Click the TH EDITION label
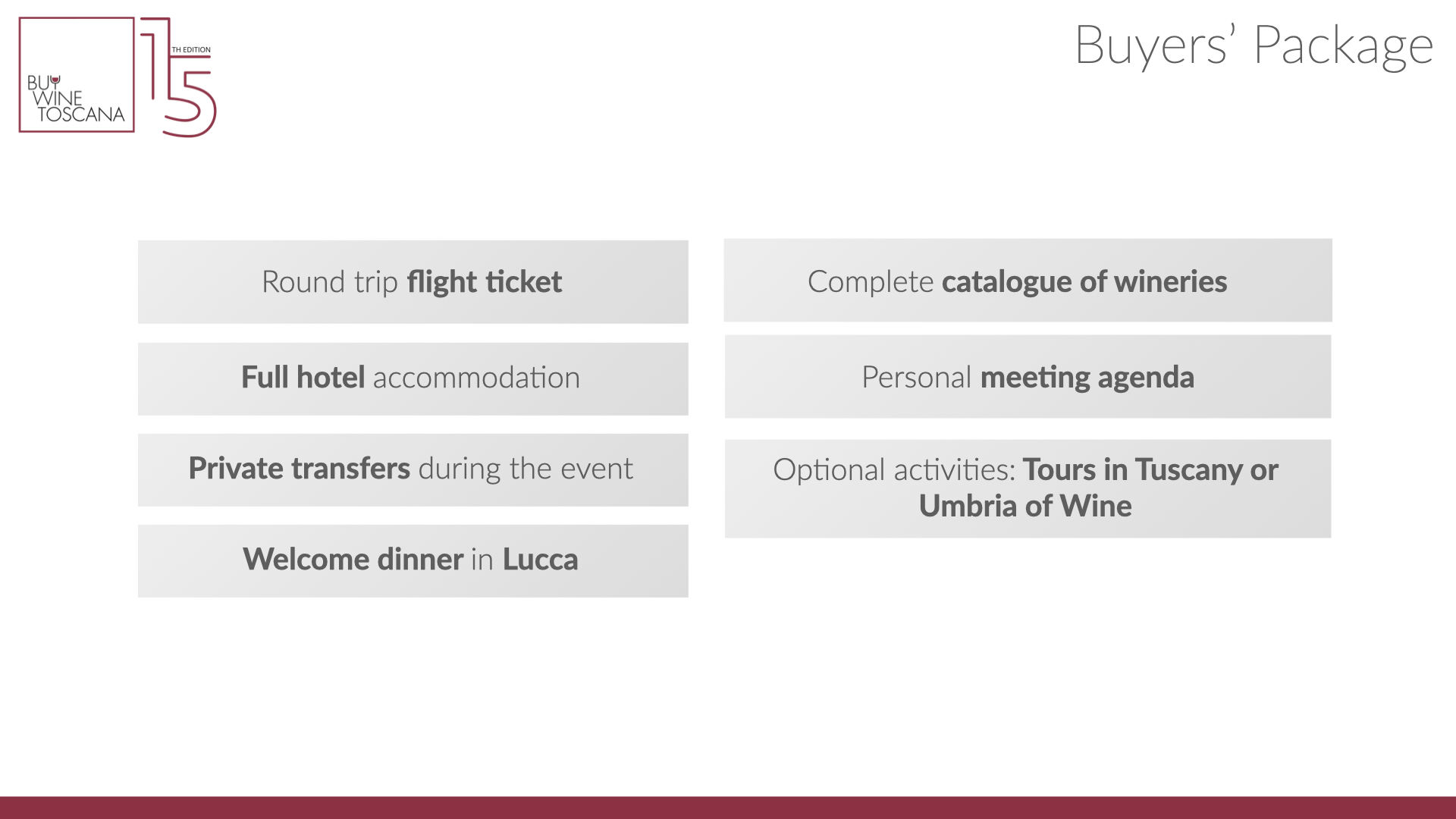This screenshot has width=1456, height=819. [191, 50]
